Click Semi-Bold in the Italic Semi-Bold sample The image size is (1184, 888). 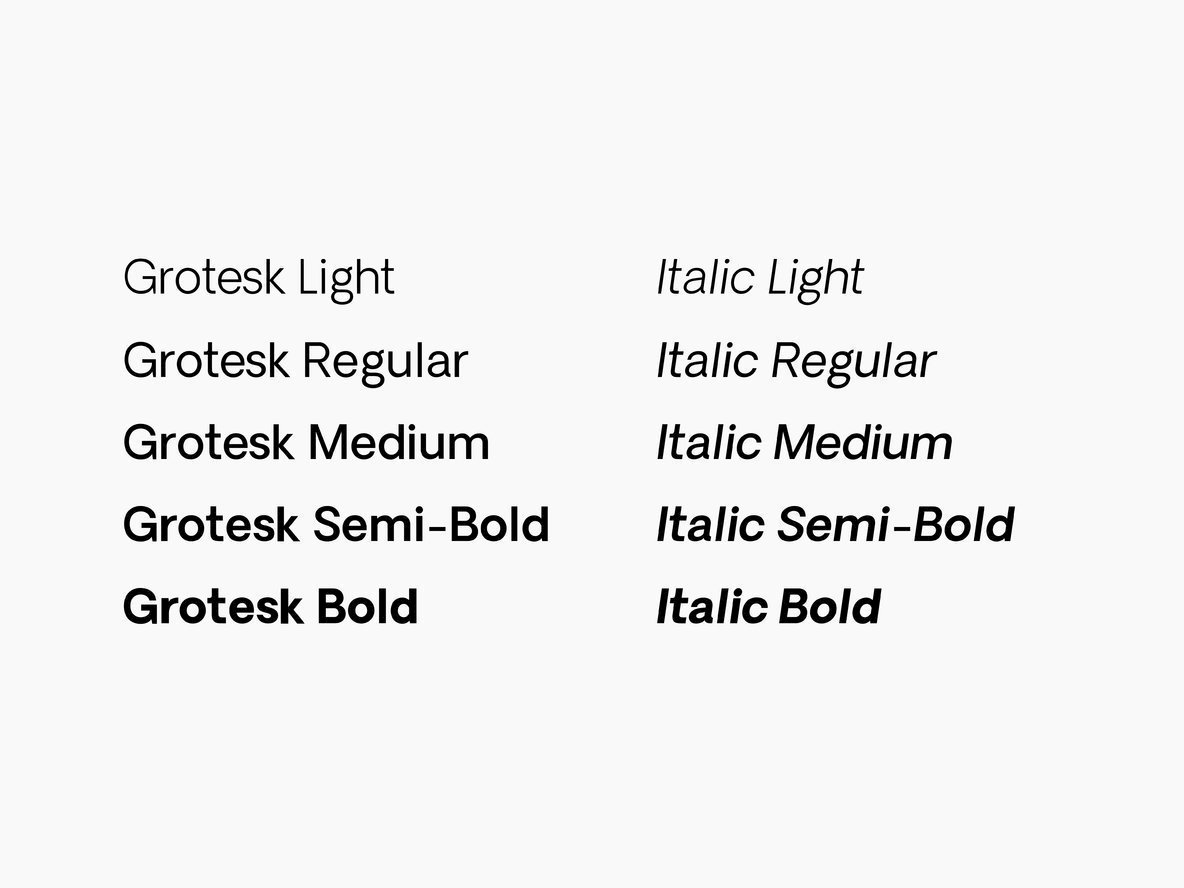(896, 525)
